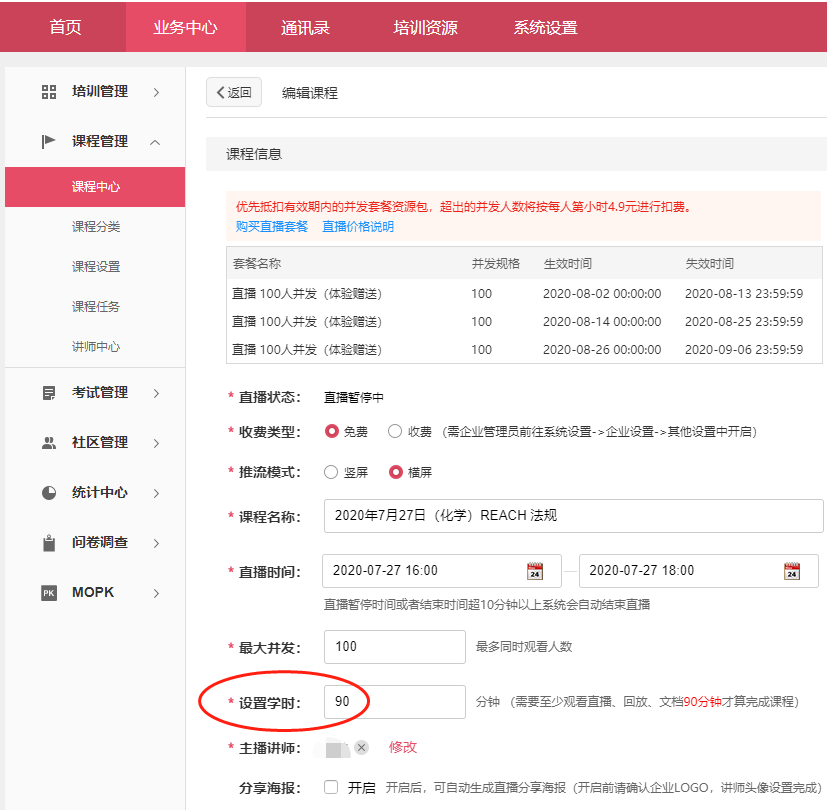This screenshot has height=810, width=827.
Task: Expand 问卷调查 chevron
Action: [x=156, y=543]
